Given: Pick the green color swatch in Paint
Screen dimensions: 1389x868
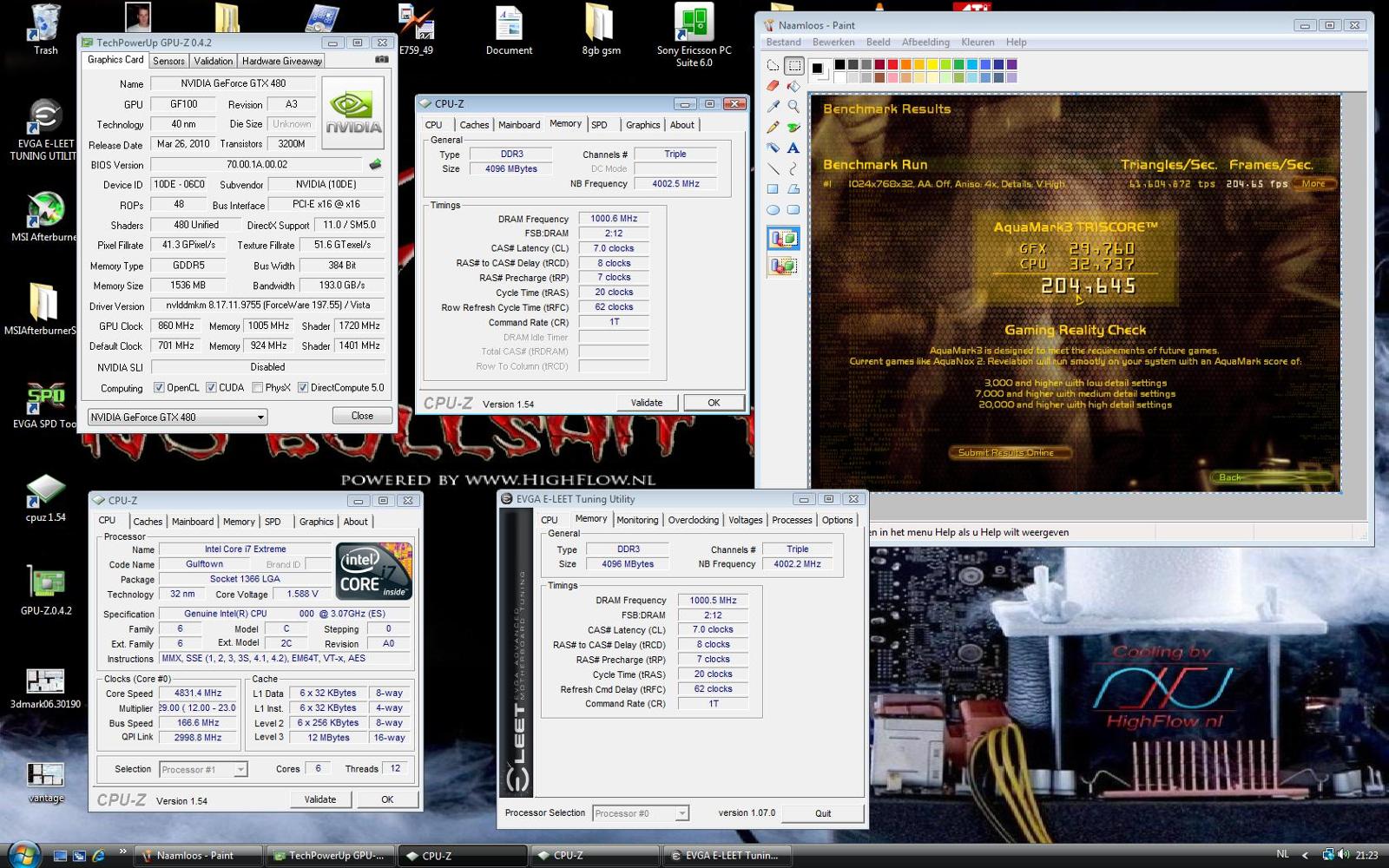Looking at the screenshot, I should point(958,64).
